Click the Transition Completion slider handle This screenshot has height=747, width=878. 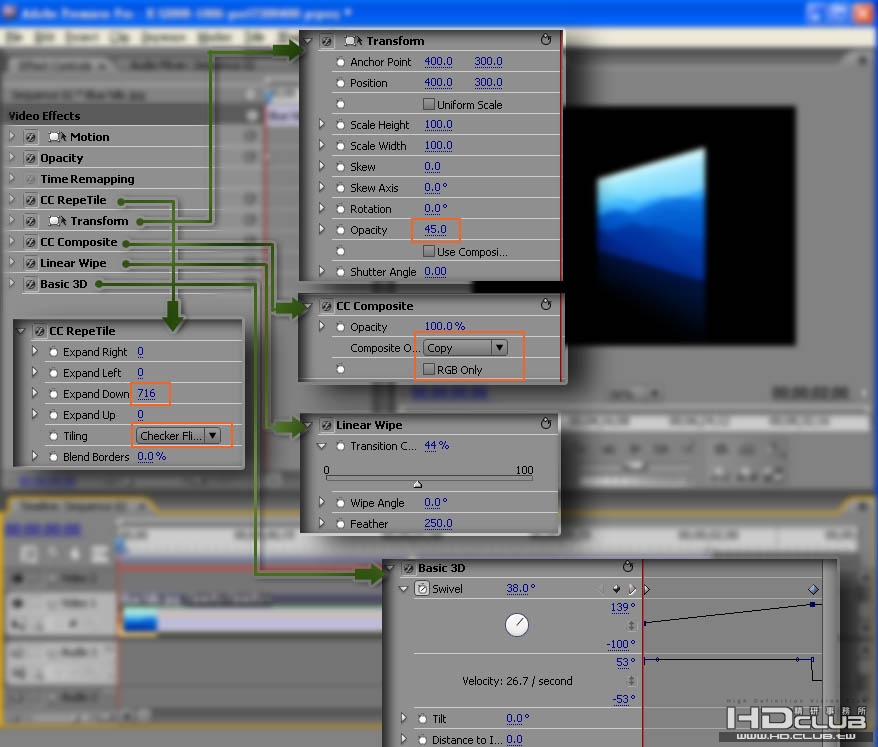[417, 484]
